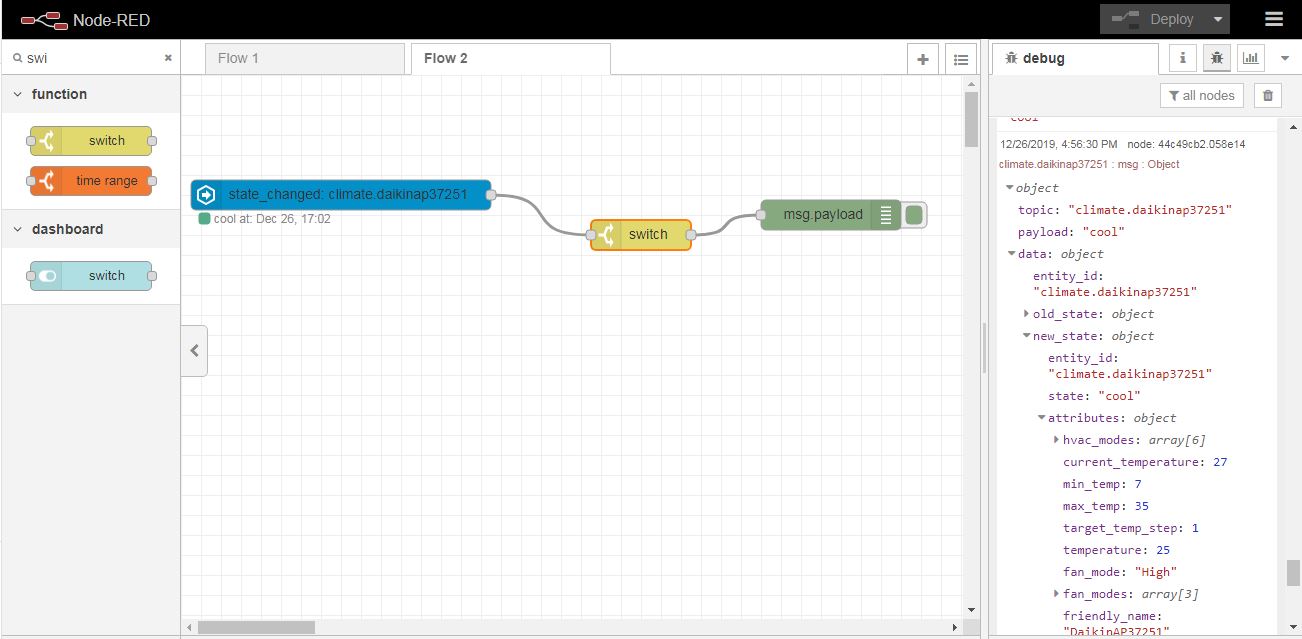The image size is (1302, 639).
Task: Clear debug log with trash icon
Action: pos(1268,95)
